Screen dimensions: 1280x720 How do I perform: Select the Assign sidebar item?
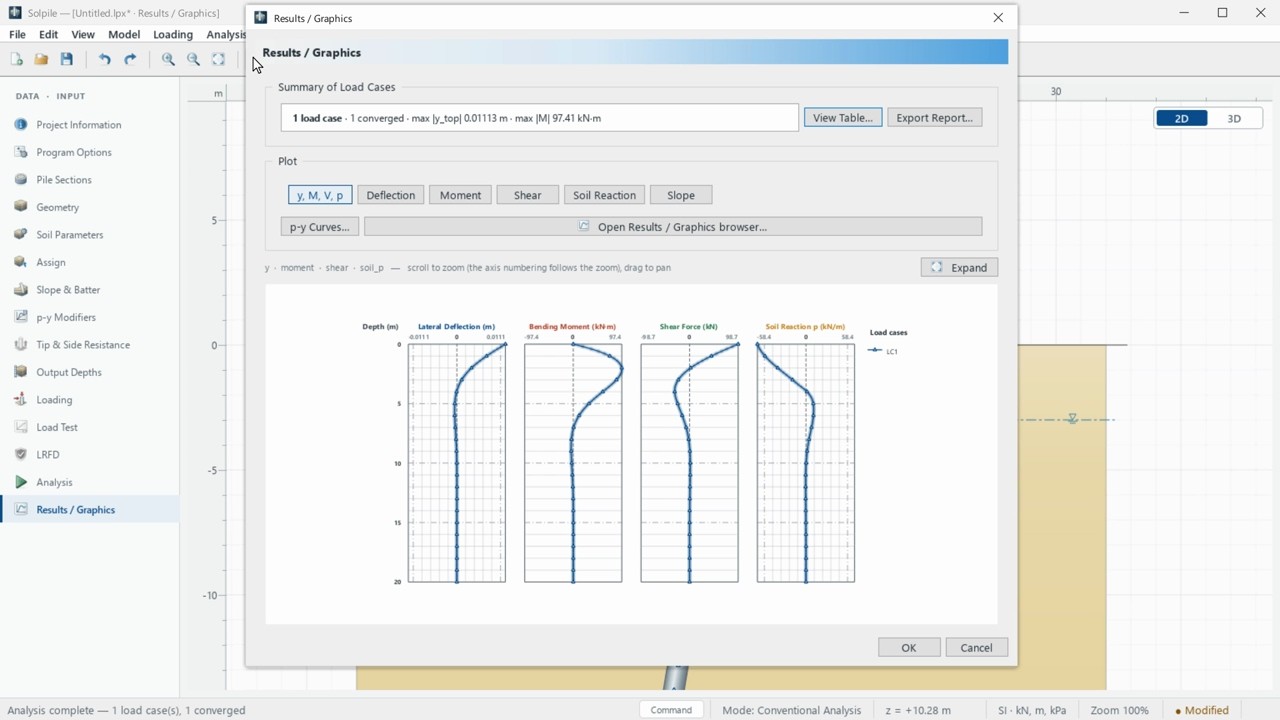(x=89, y=262)
